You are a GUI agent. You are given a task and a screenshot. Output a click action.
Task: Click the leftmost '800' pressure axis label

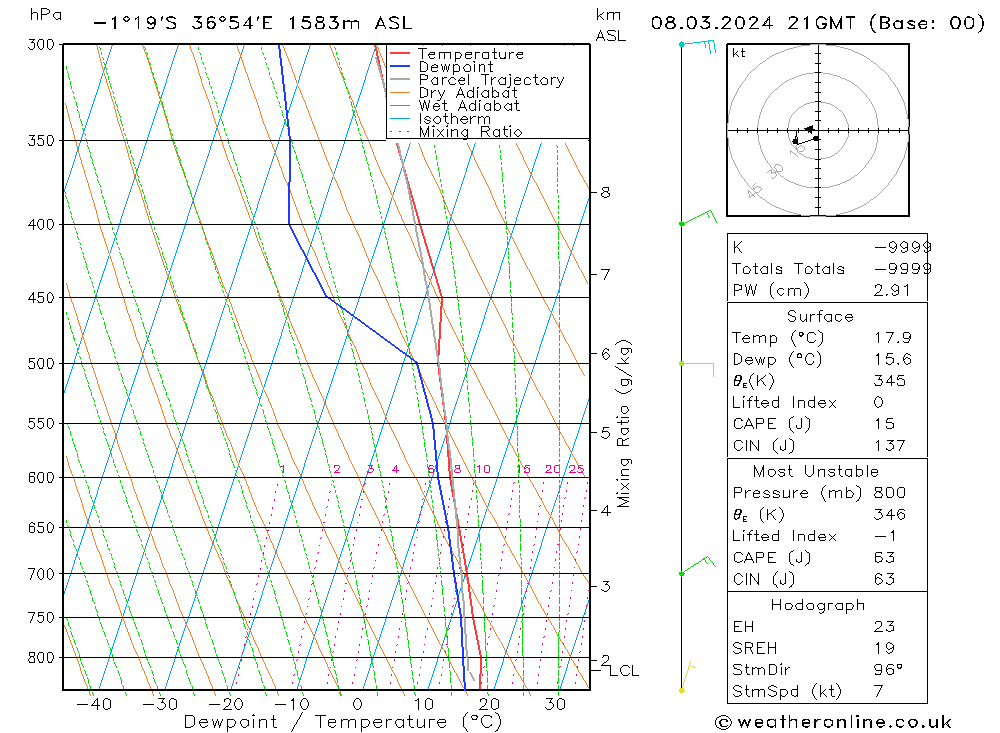tap(41, 658)
